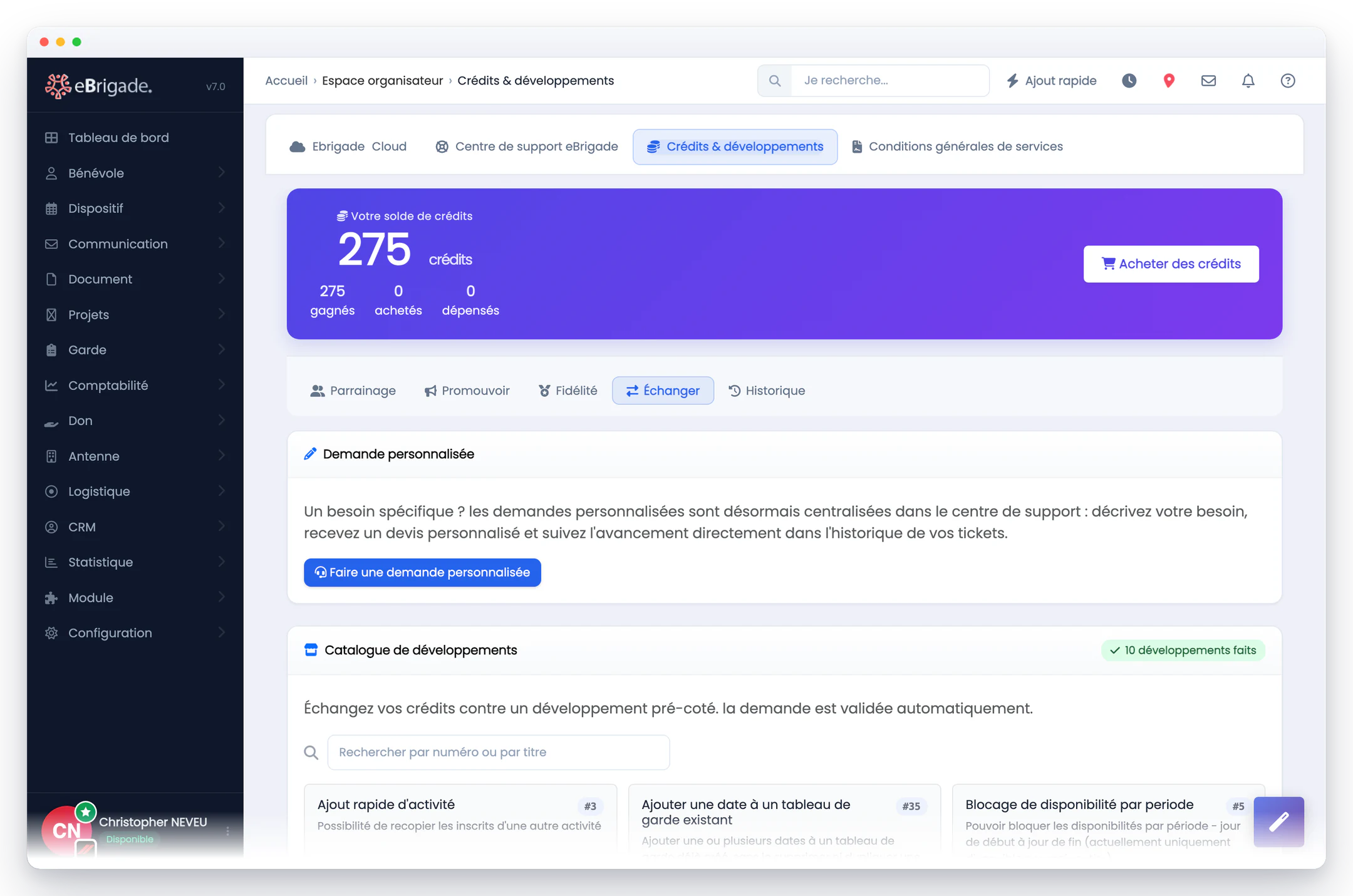This screenshot has height=896, width=1353.
Task: Click the Projets icon in sidebar
Action: point(51,315)
